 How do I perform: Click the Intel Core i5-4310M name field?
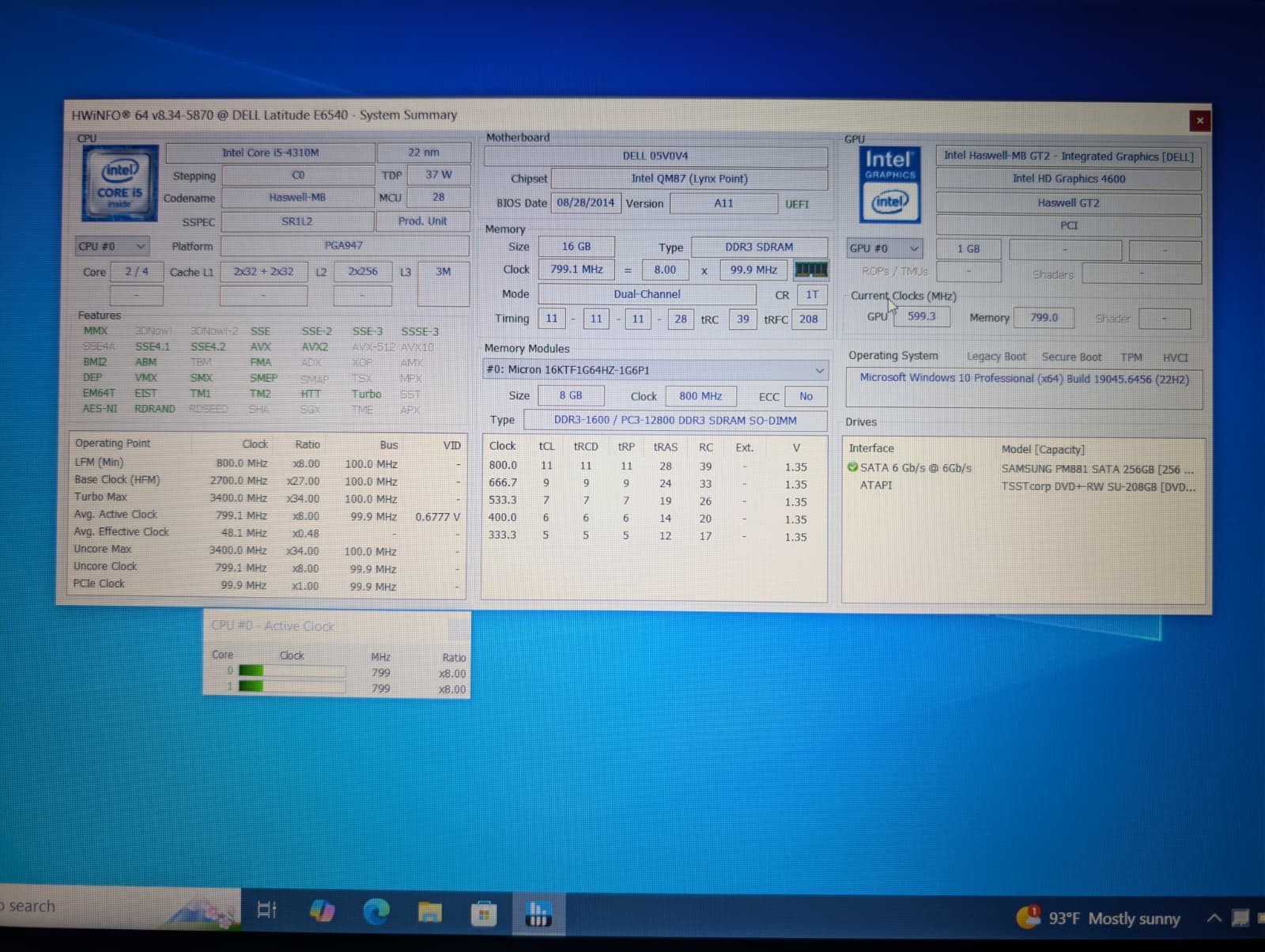coord(270,153)
